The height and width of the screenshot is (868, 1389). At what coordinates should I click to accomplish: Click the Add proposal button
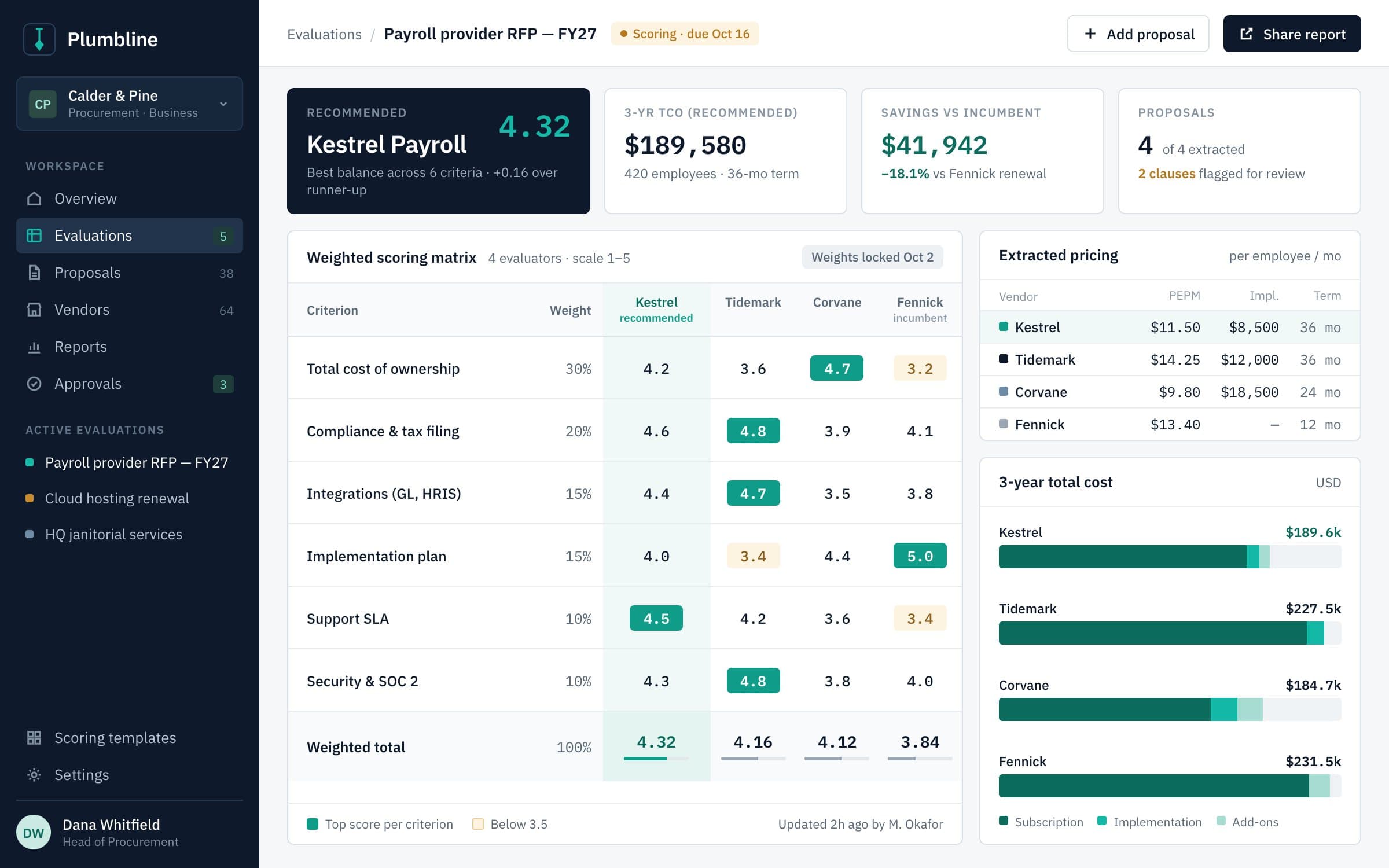click(x=1138, y=34)
